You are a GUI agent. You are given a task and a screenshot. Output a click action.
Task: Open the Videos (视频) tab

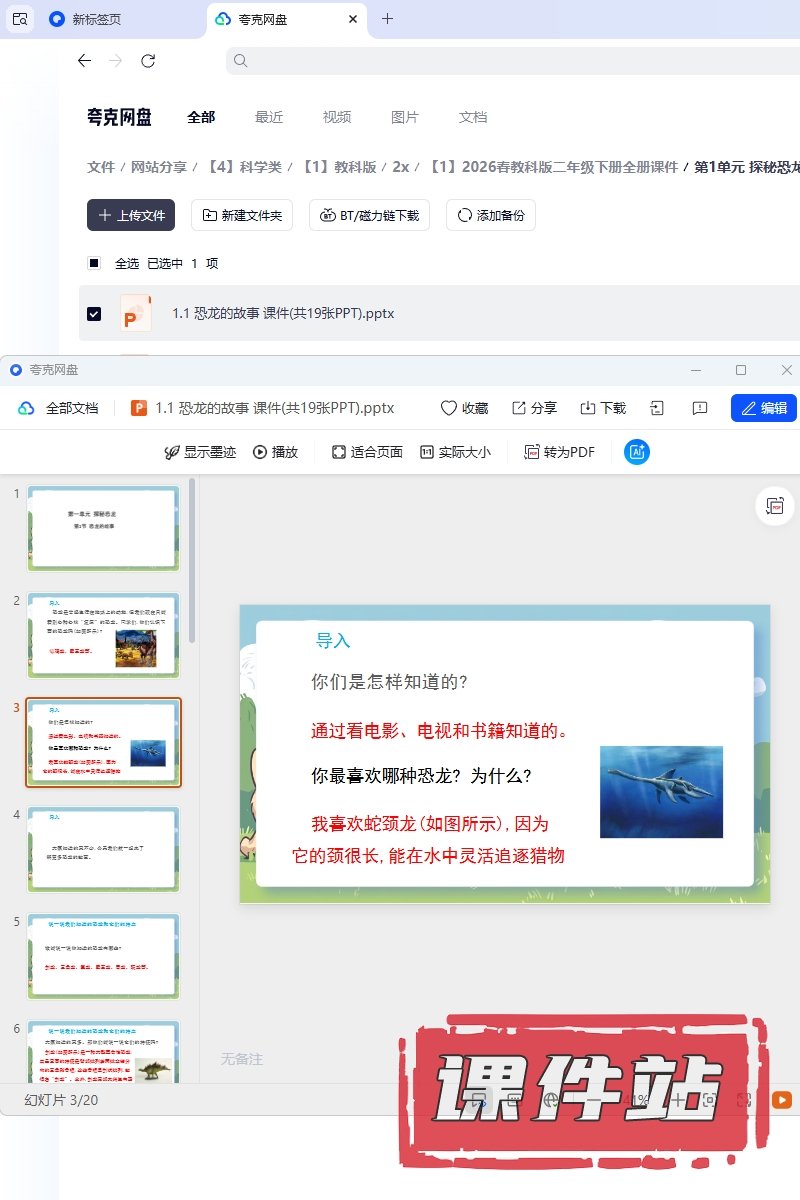(337, 117)
